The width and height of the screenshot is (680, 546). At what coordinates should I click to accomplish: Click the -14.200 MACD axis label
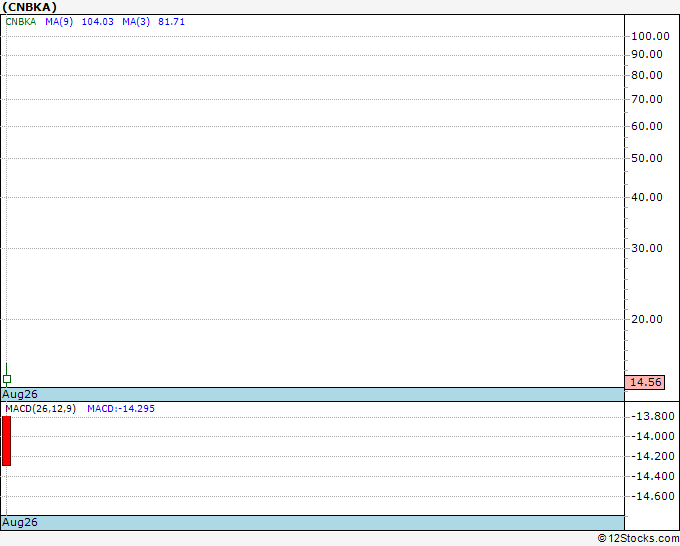(653, 457)
